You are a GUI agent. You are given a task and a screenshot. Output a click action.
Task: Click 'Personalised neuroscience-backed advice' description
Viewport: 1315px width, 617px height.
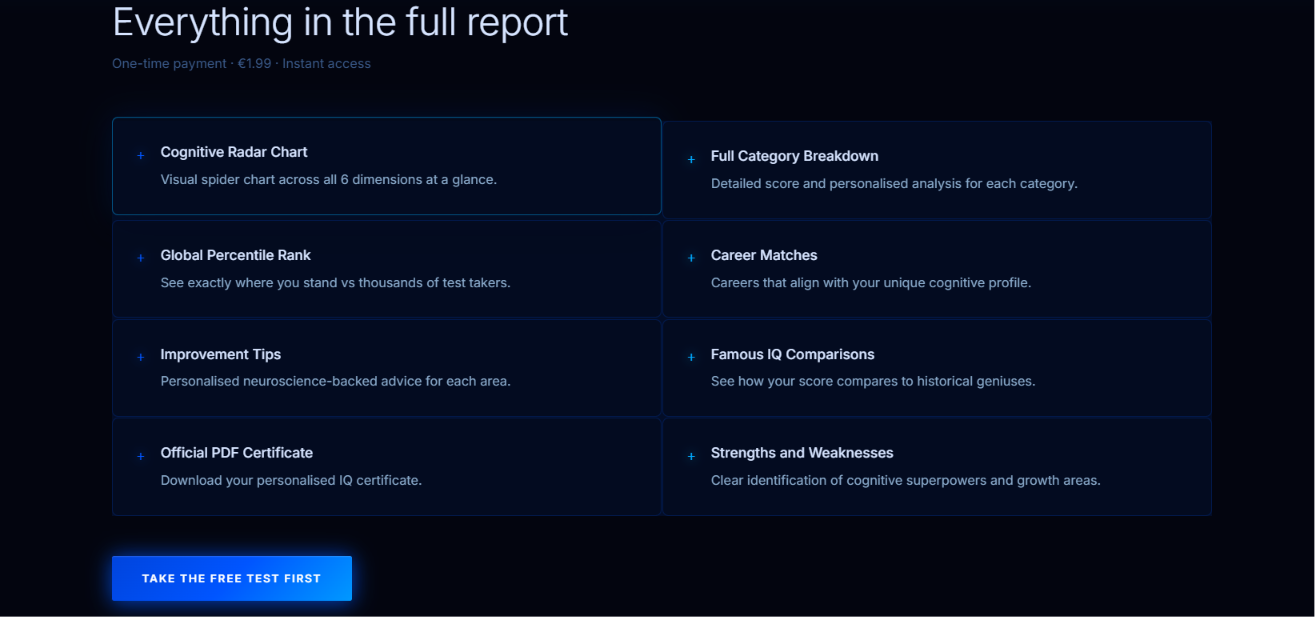[336, 382]
